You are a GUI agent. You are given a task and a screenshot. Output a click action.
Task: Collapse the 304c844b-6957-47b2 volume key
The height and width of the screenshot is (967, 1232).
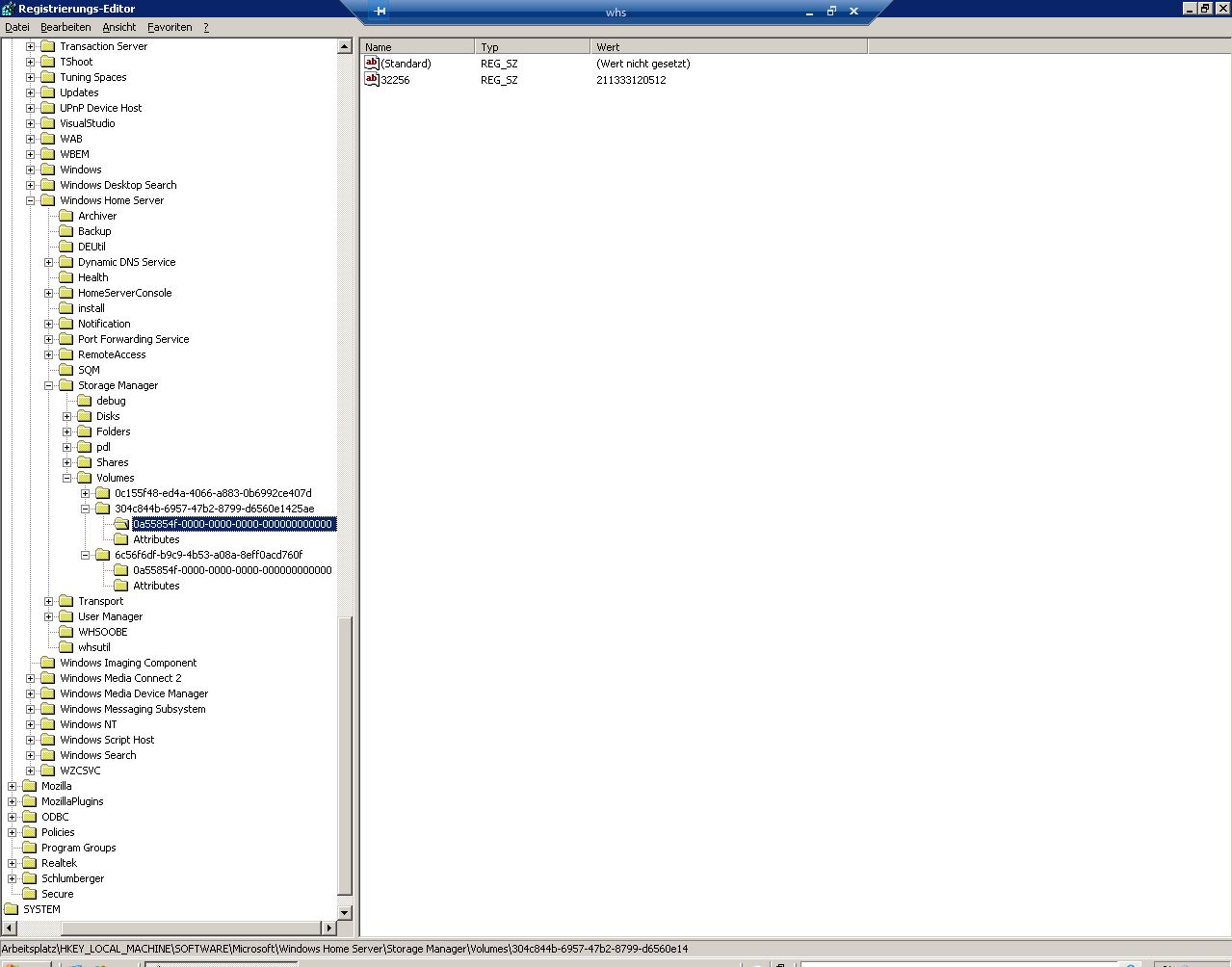pos(85,509)
